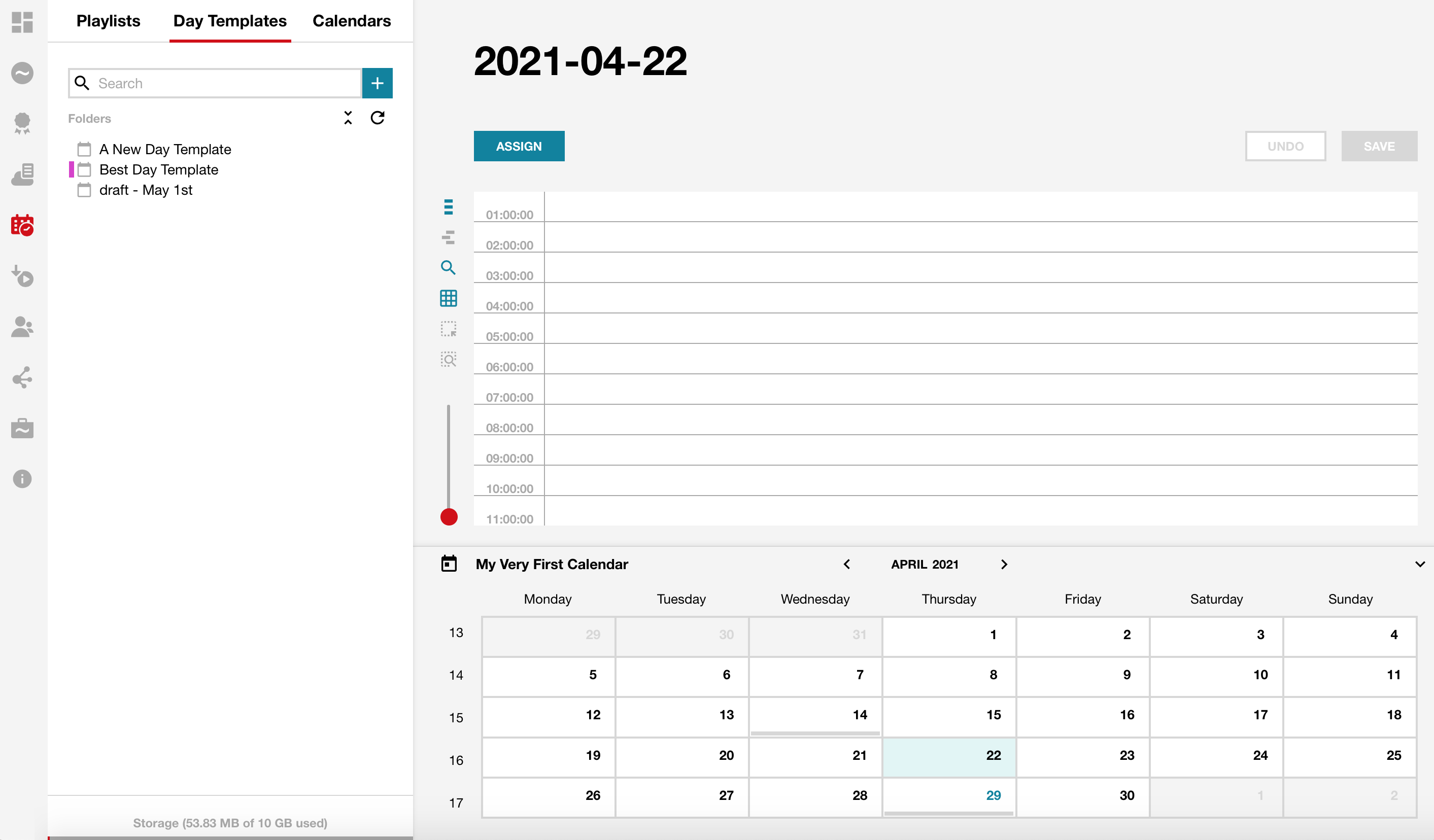Select April 14 in the calendar
The image size is (1434, 840).
click(x=815, y=717)
